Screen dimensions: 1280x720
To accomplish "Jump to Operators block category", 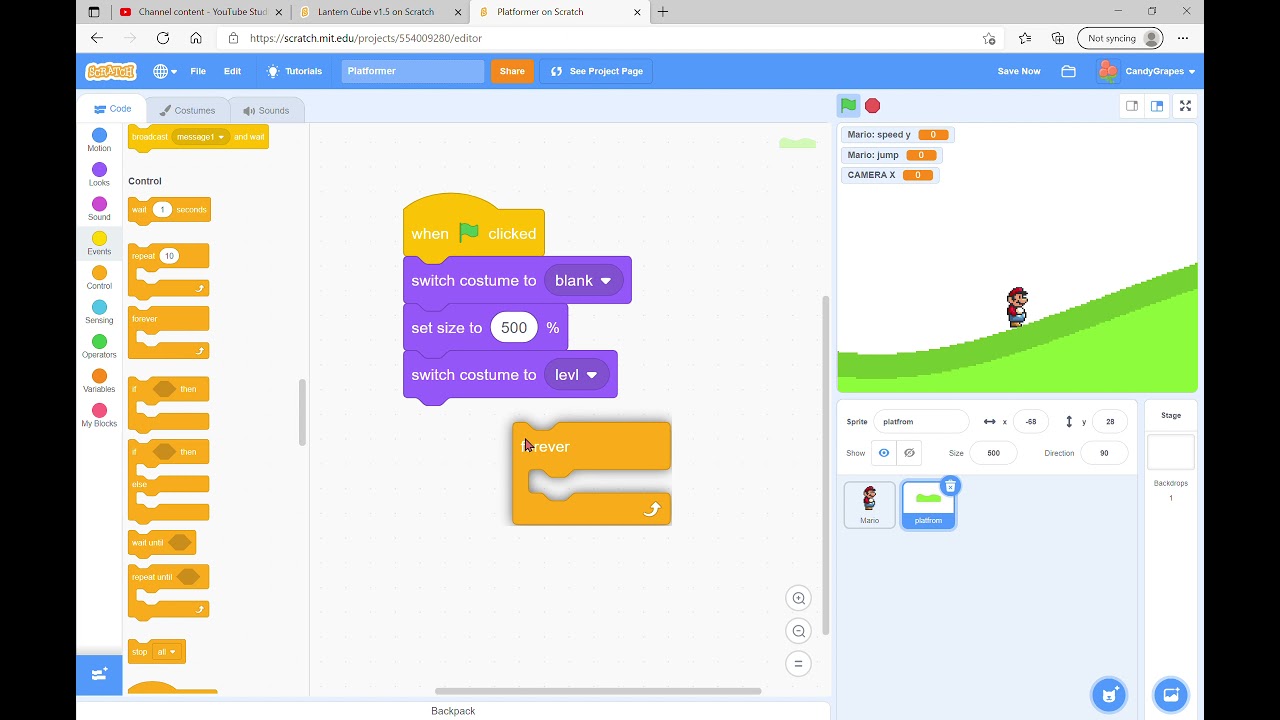I will 99,347.
